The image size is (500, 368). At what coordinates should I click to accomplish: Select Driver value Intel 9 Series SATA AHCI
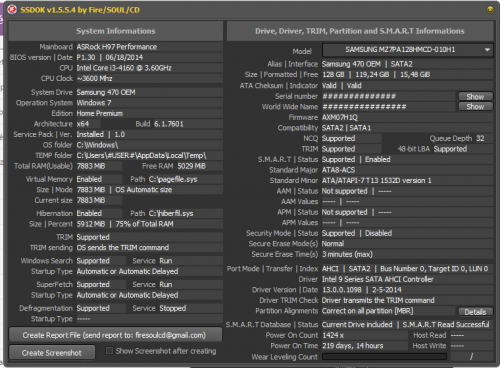tap(378, 279)
